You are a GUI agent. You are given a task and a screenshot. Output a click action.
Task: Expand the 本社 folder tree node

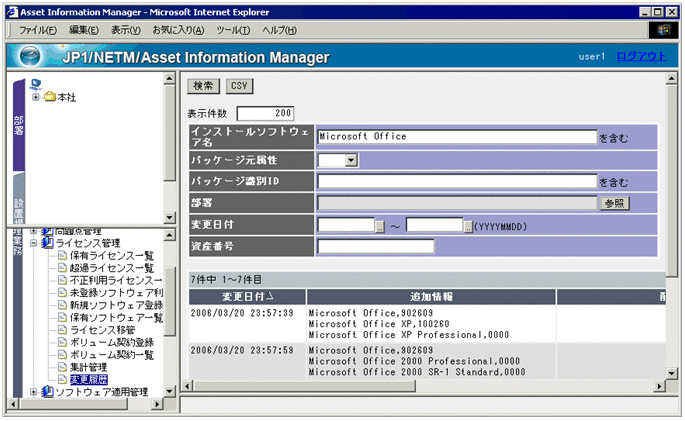(36, 97)
